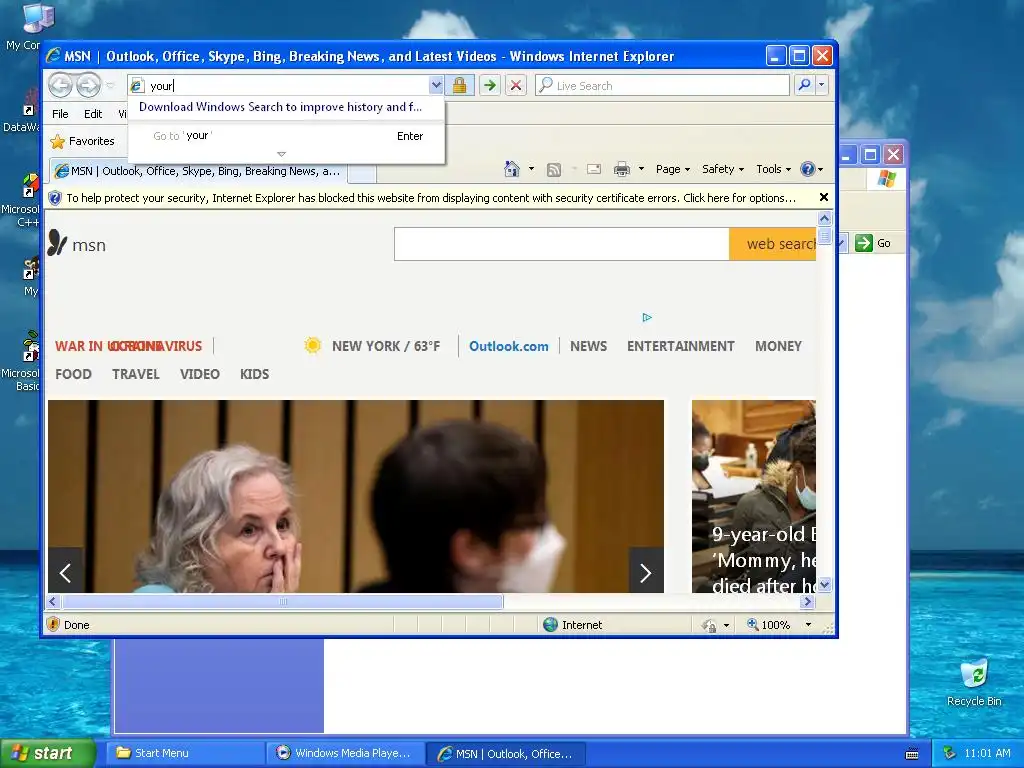Click the Read Mail envelope icon
This screenshot has width=1024, height=768.
(594, 169)
